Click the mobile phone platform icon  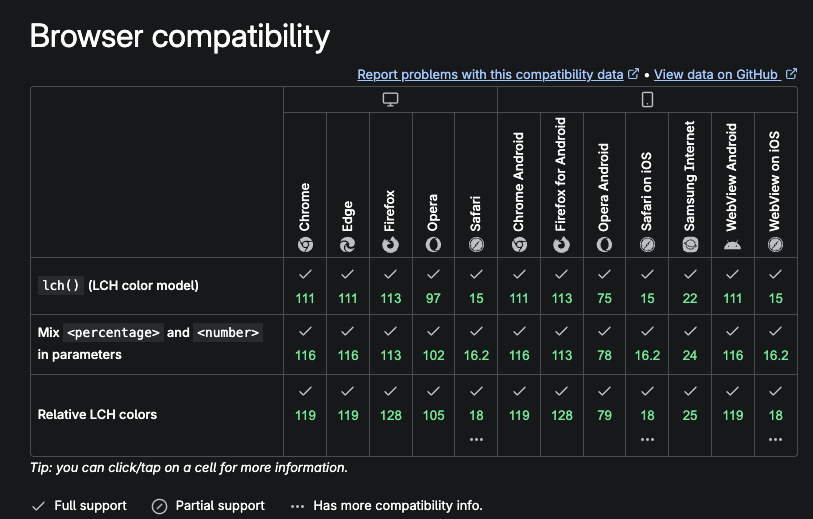coord(647,99)
